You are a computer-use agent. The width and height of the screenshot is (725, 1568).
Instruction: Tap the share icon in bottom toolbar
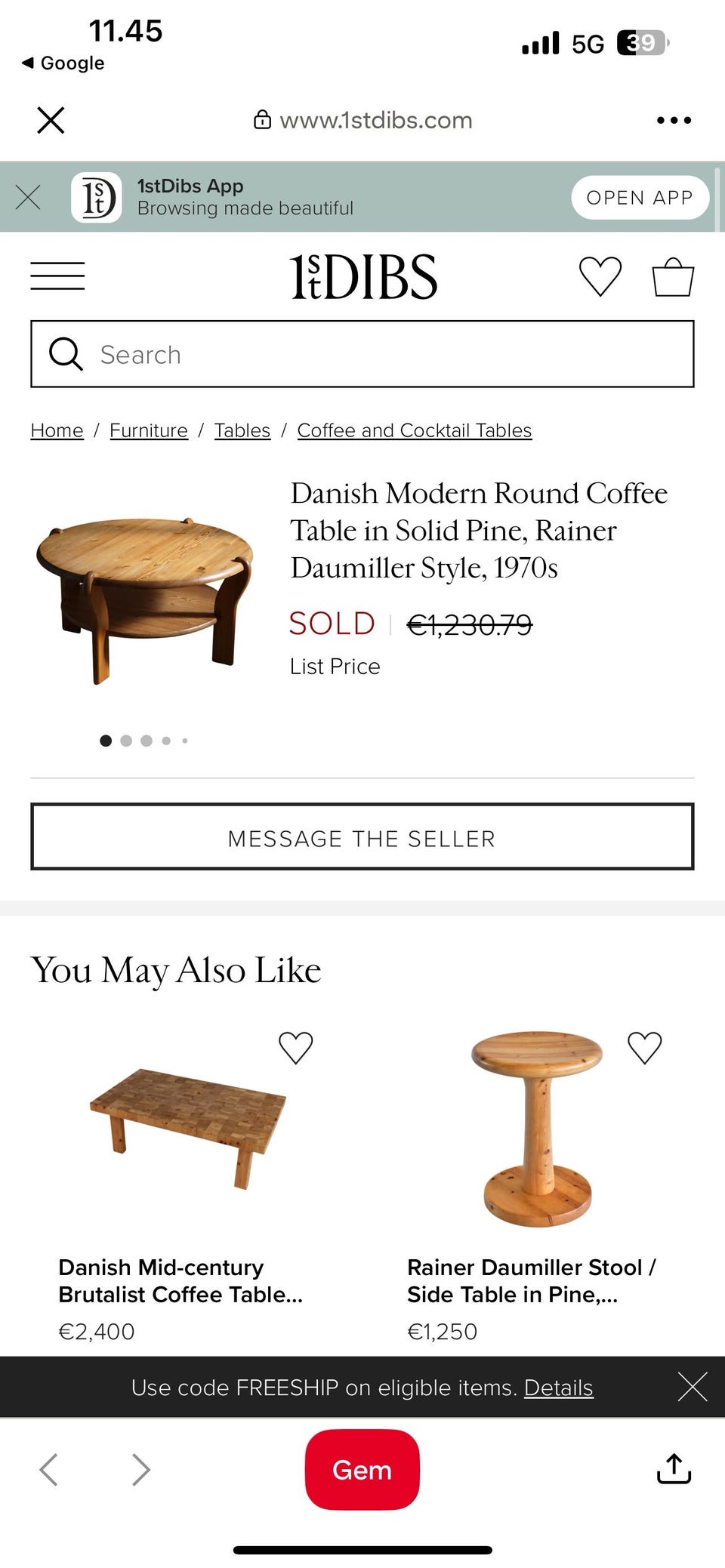(674, 1468)
